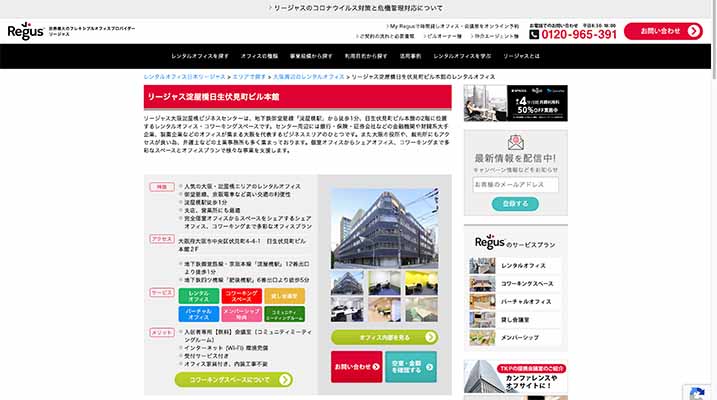The image size is (717, 400).
Task: Click the Regus logo
Action: 26,31
